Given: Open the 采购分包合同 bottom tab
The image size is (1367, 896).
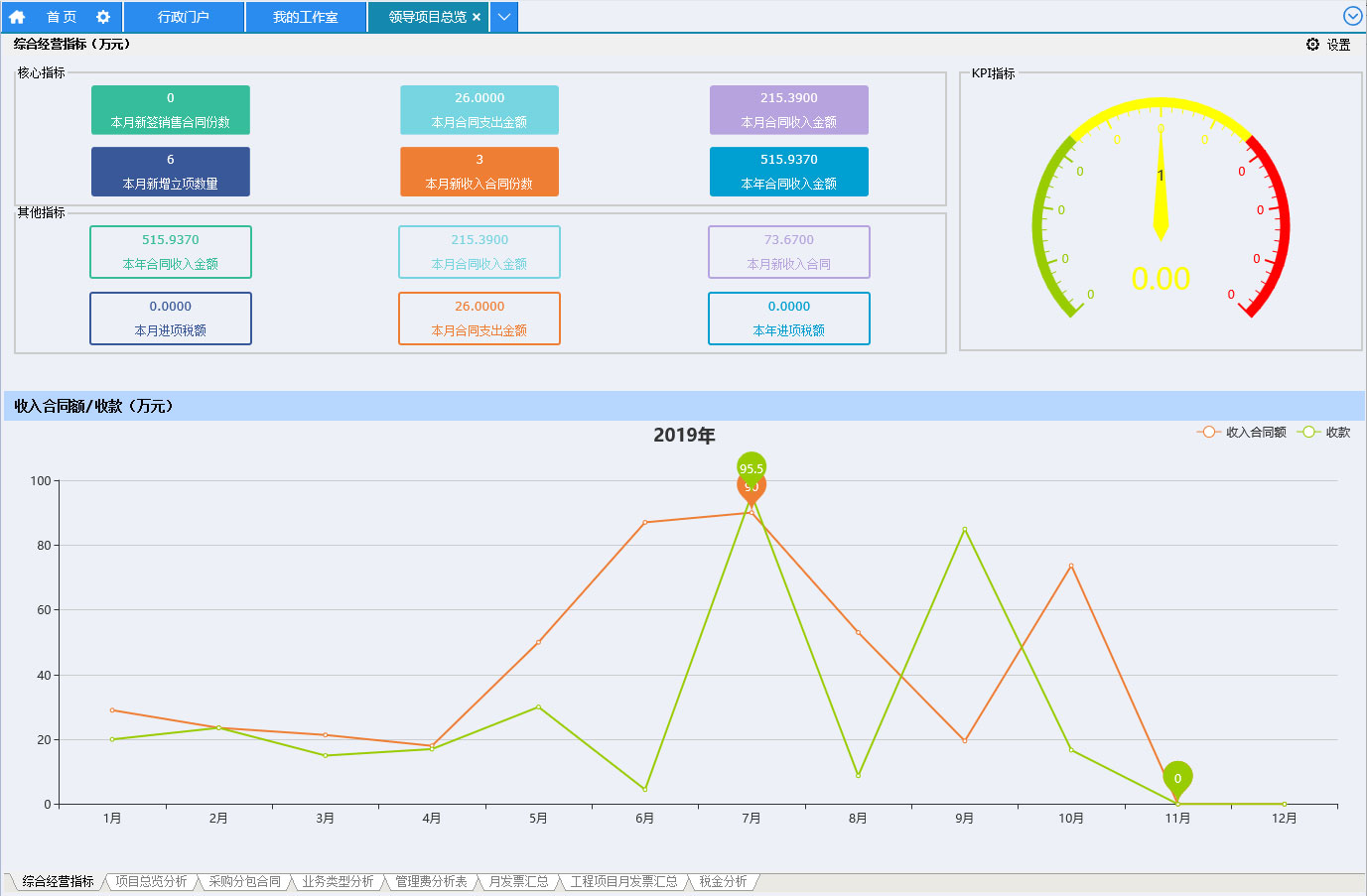Looking at the screenshot, I should [x=244, y=881].
